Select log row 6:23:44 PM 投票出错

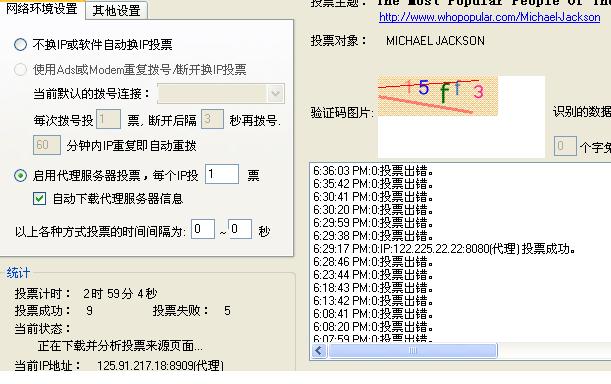pos(373,275)
